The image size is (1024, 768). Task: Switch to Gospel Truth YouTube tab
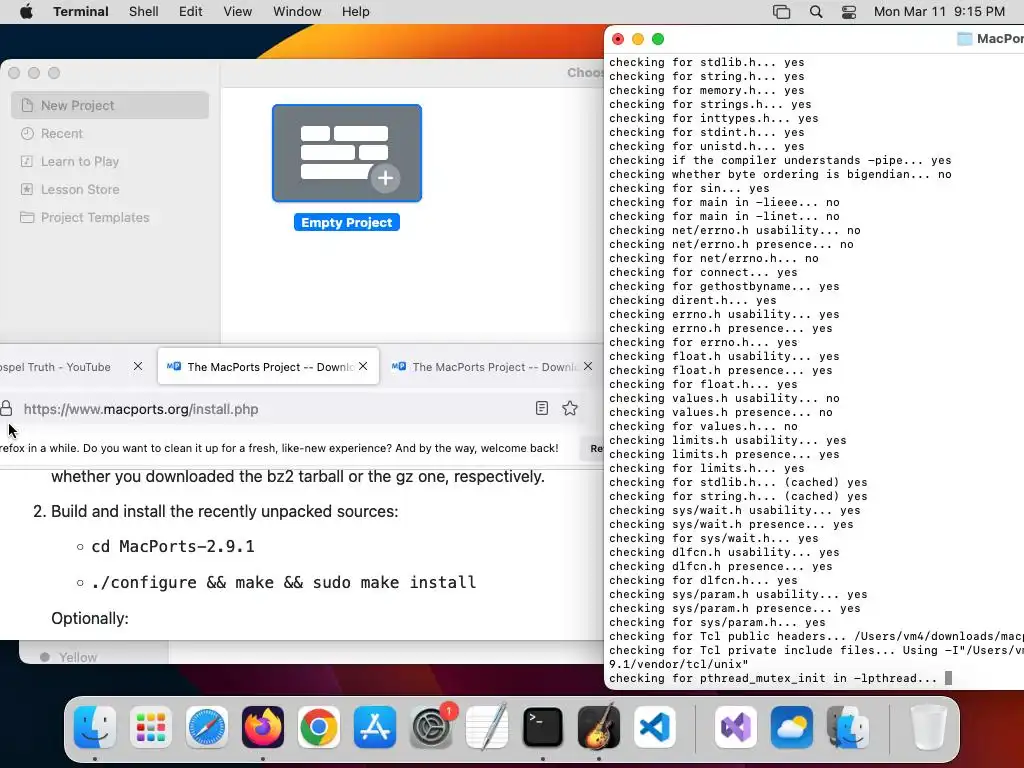(56, 367)
